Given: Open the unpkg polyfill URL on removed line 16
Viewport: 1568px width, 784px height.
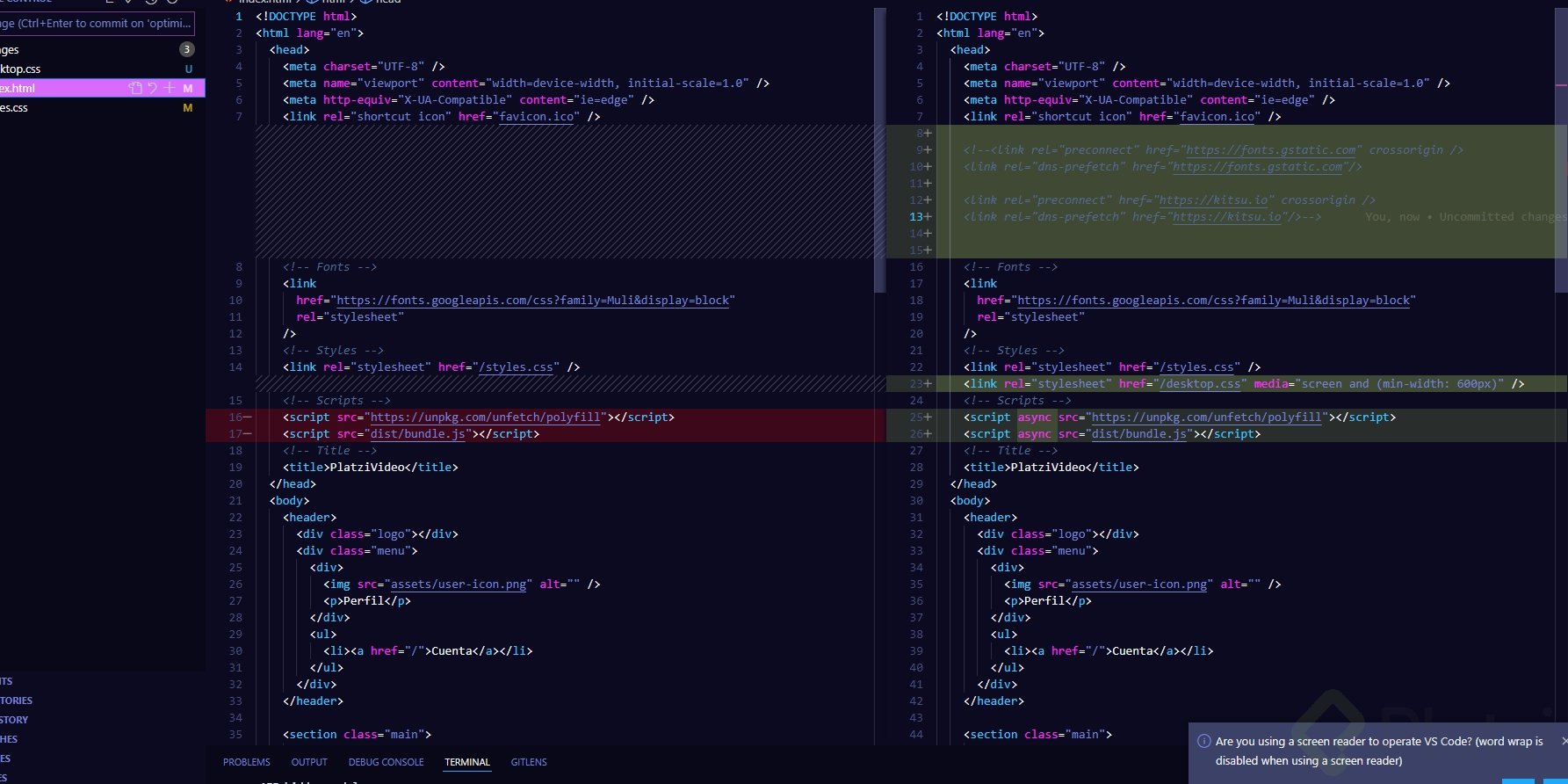Looking at the screenshot, I should 485,417.
